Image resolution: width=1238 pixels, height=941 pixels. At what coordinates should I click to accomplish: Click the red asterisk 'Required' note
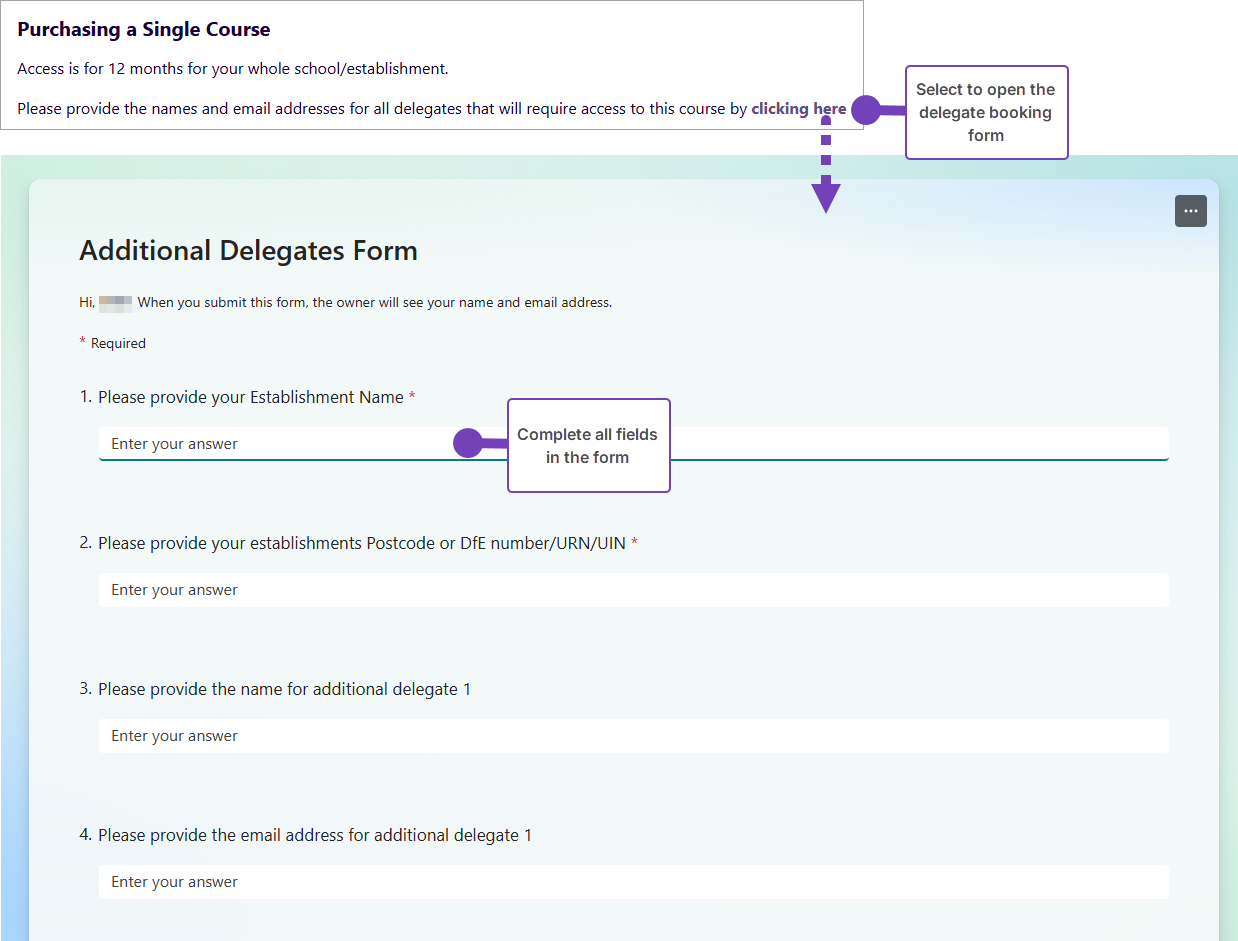pos(113,343)
